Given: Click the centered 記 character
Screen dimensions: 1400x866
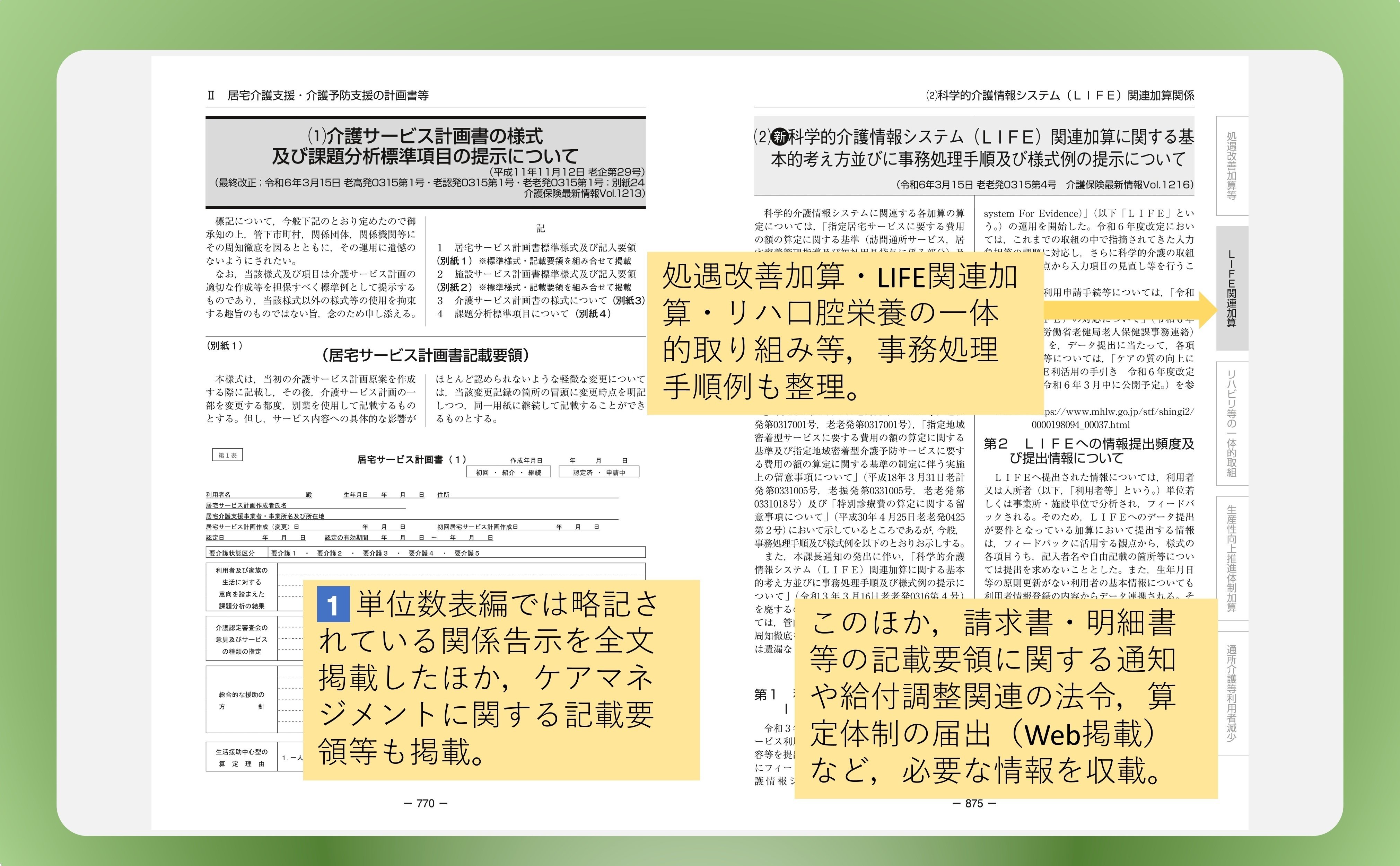Looking at the screenshot, I should click(540, 229).
